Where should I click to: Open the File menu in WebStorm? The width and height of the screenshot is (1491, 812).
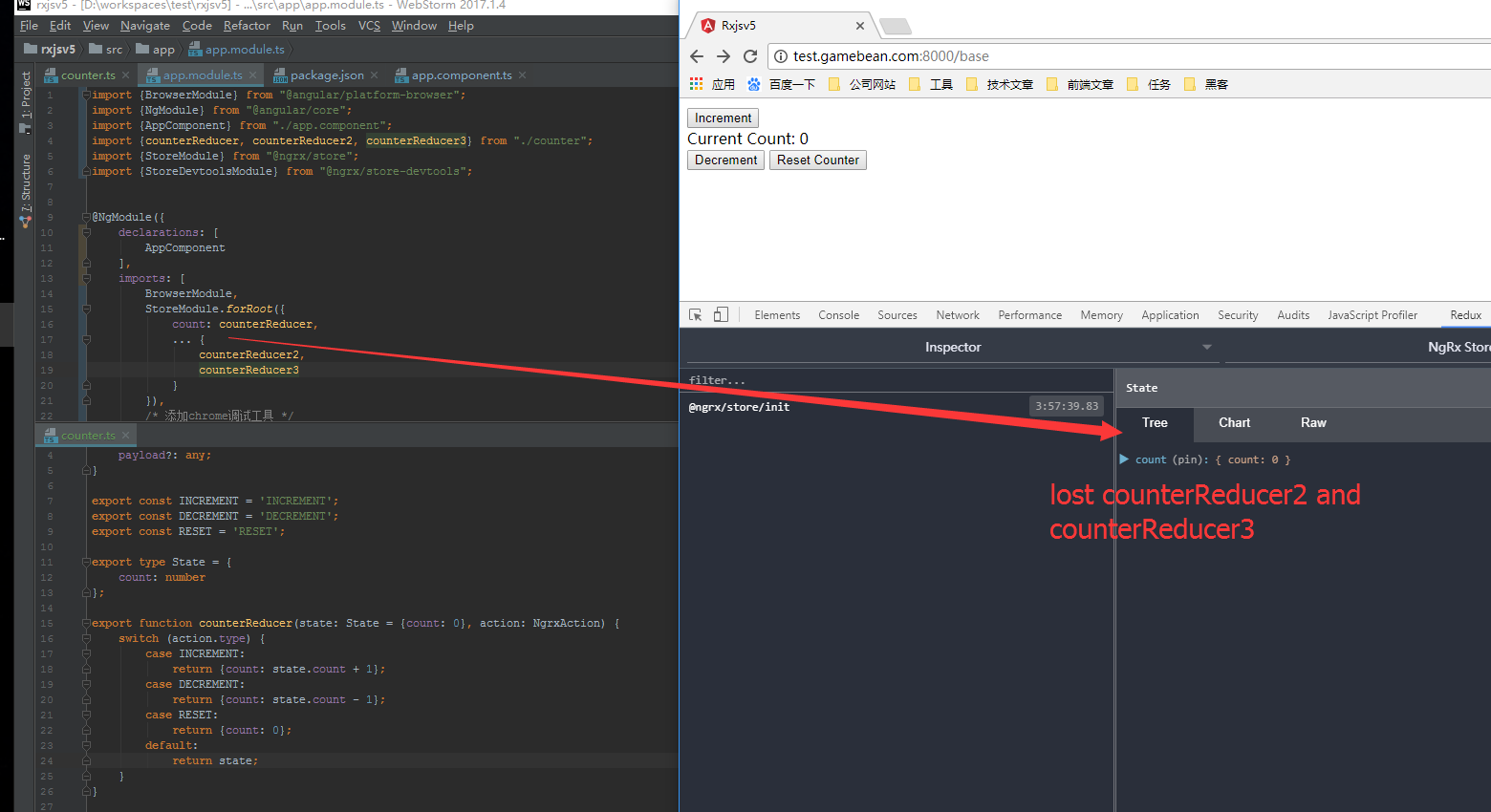pos(29,26)
